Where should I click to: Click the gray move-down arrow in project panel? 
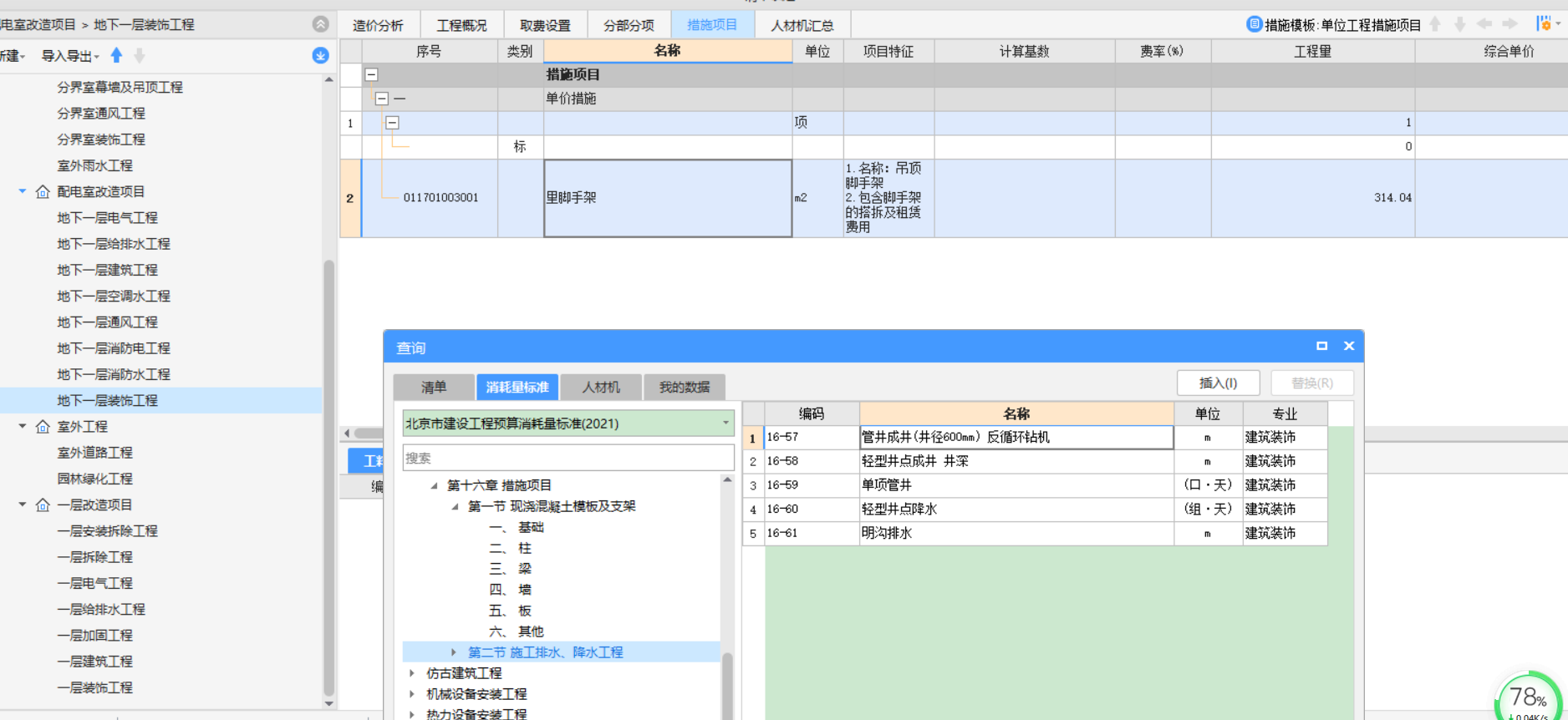(x=140, y=55)
